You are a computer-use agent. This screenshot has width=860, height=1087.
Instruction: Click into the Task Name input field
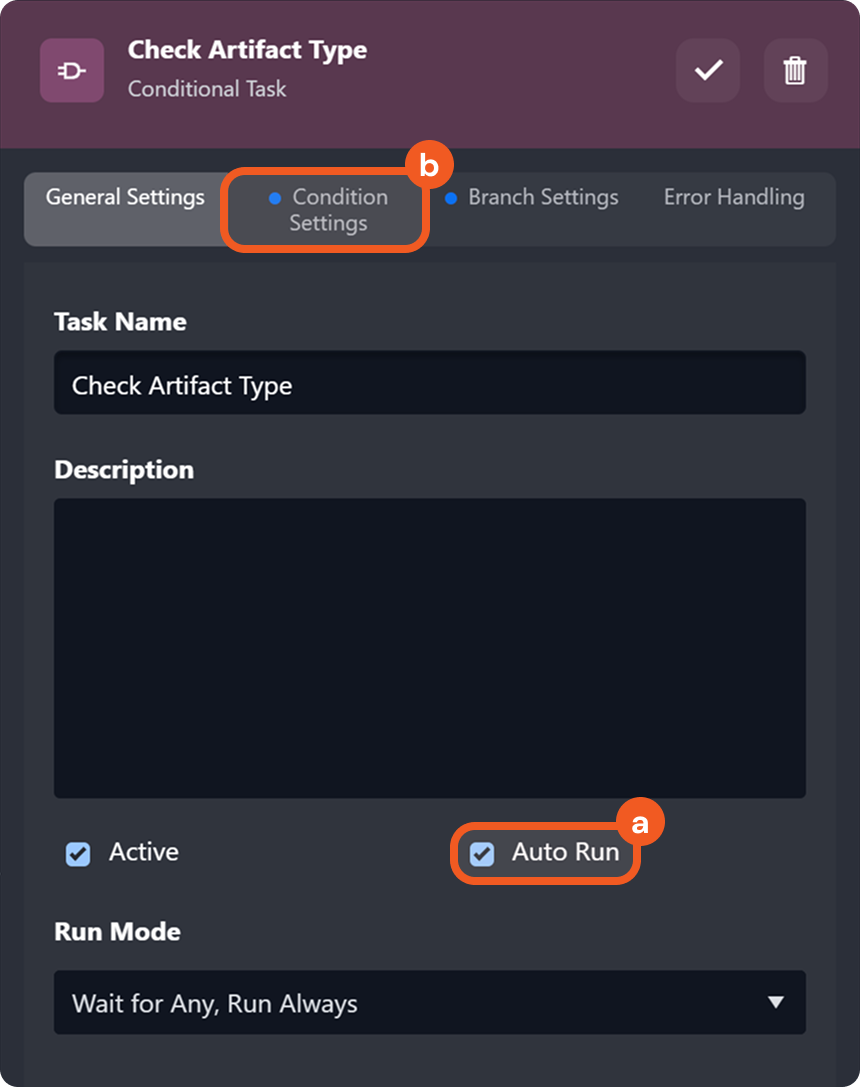430,386
